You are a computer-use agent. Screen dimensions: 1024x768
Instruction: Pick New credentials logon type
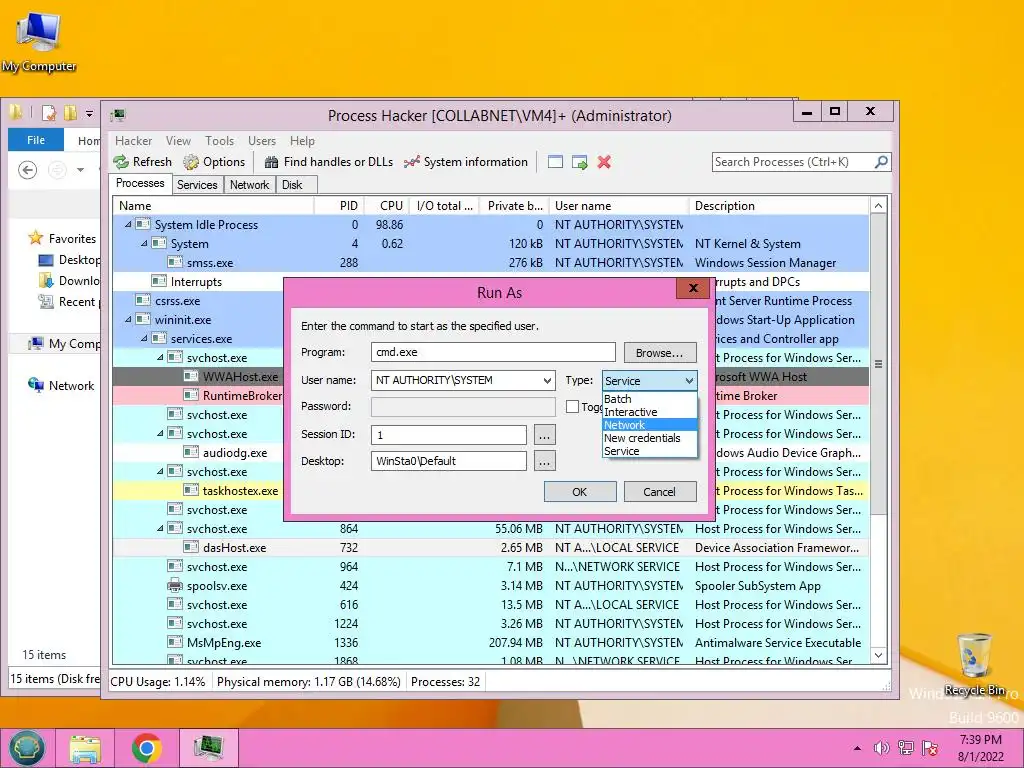[649, 438]
